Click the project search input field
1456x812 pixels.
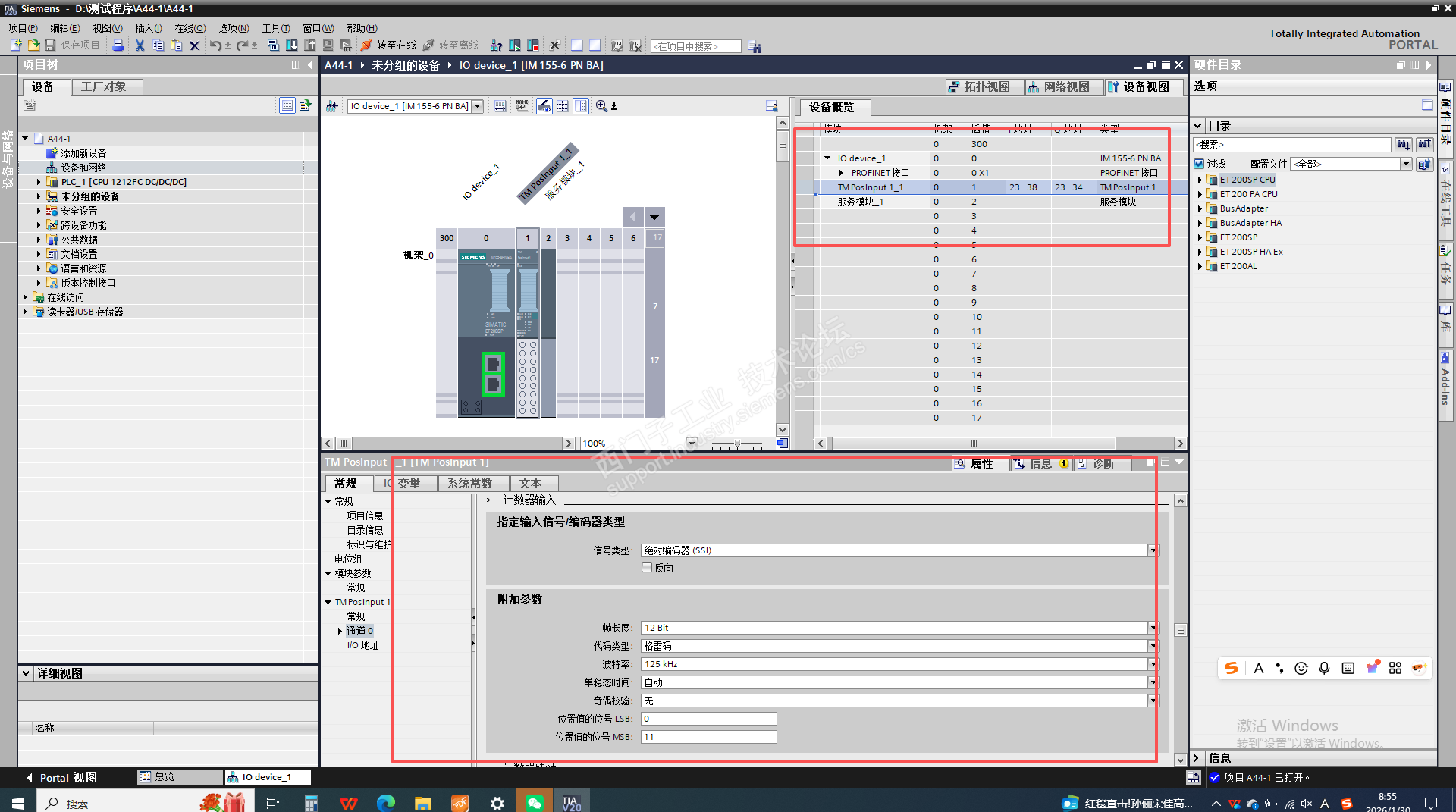(695, 46)
